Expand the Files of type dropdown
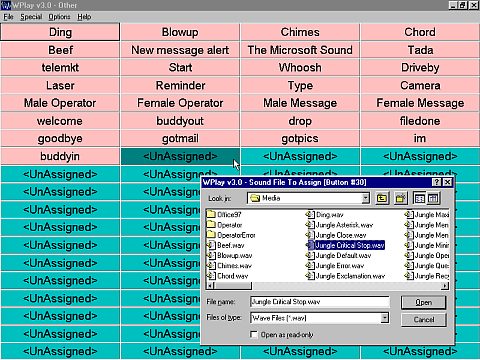 pos(385,318)
